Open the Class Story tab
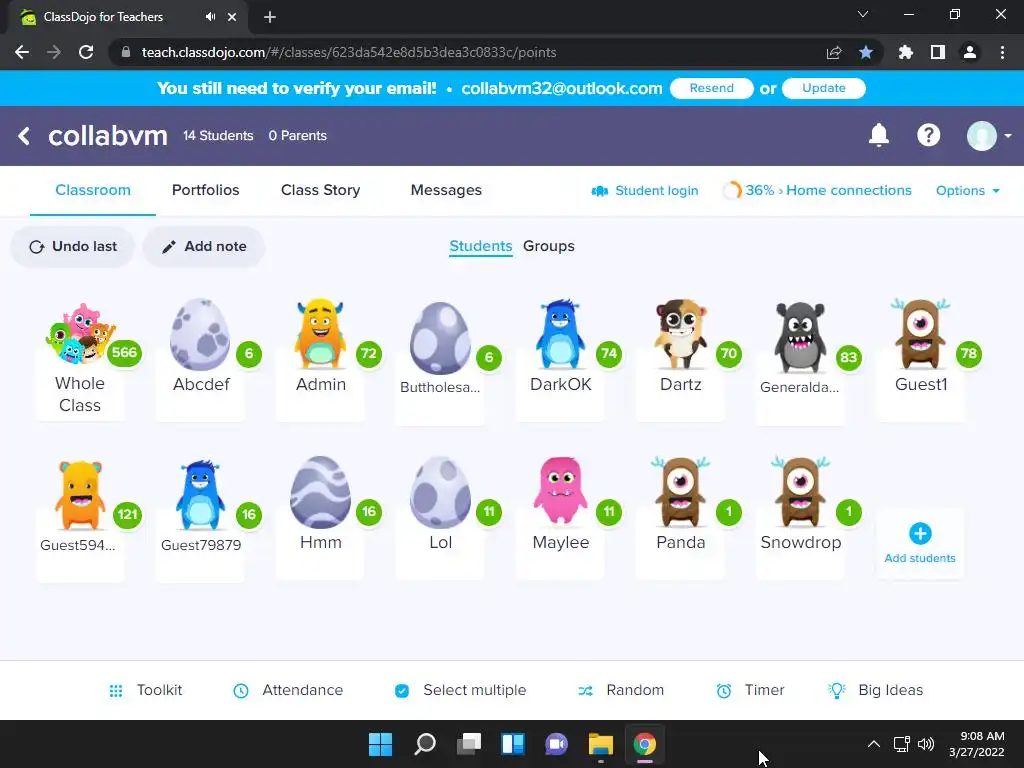 [x=321, y=190]
